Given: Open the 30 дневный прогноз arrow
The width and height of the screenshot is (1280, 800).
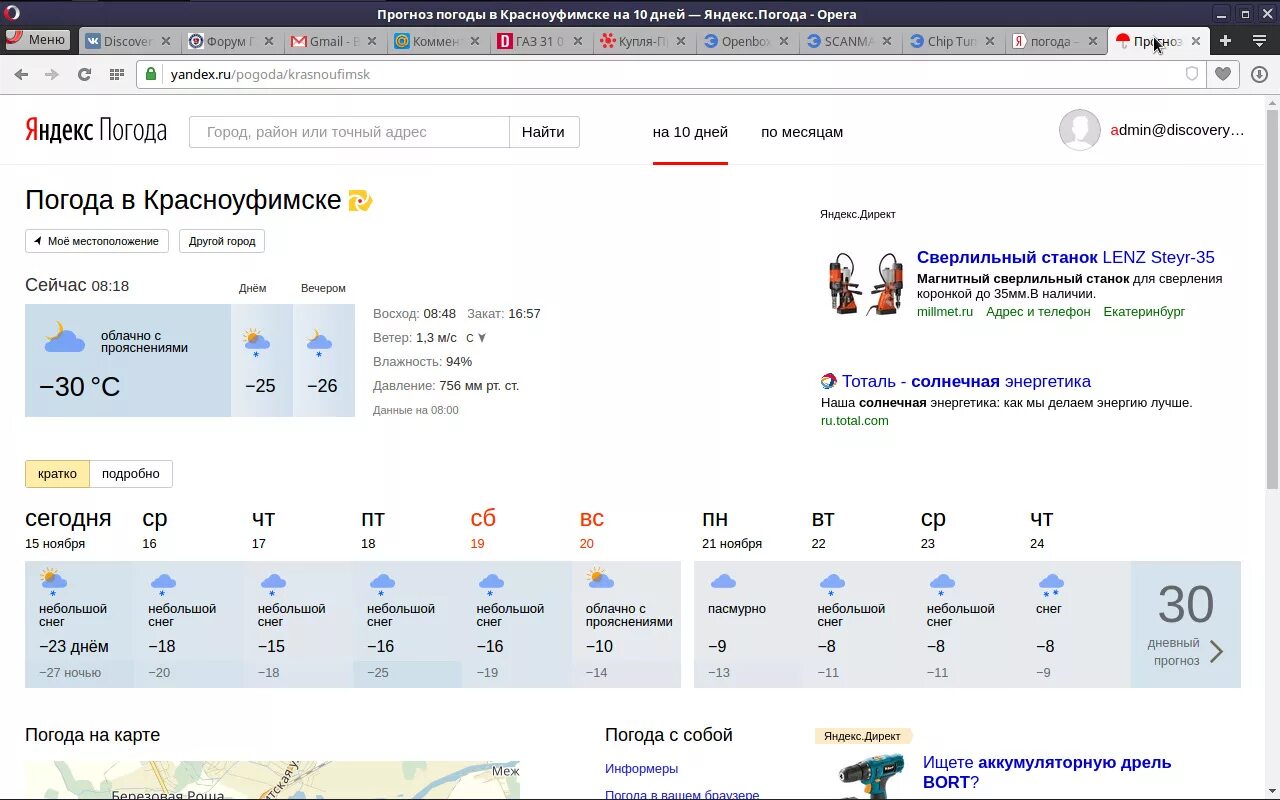Looking at the screenshot, I should (x=1216, y=652).
